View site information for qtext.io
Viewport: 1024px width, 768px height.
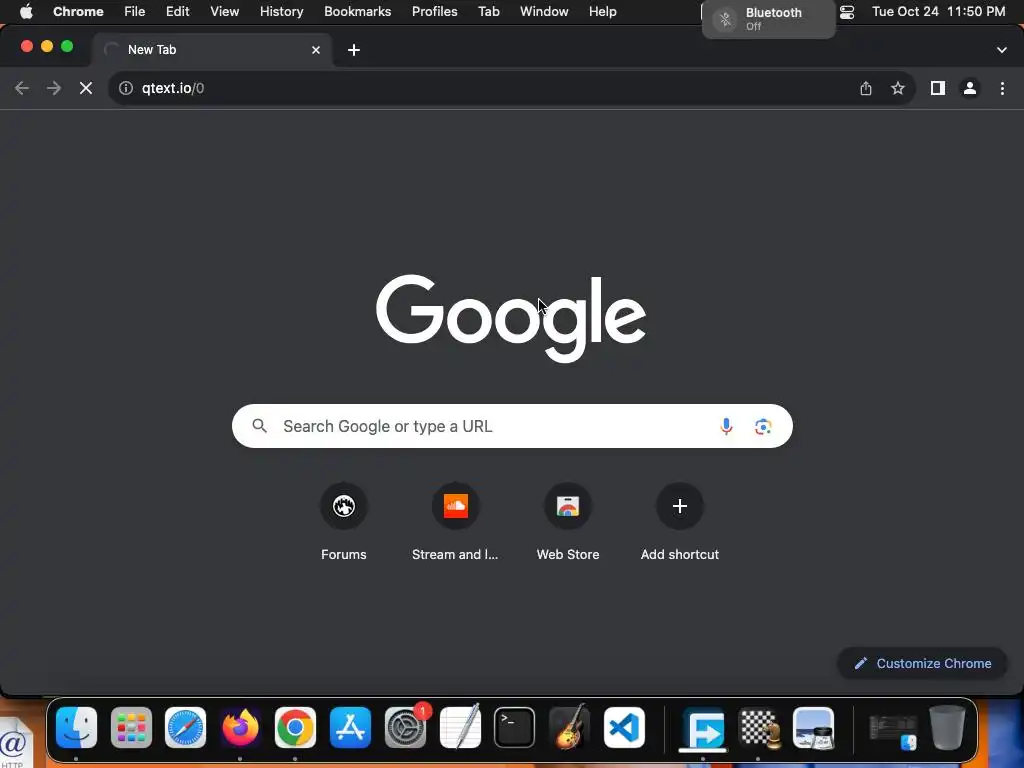coord(126,88)
